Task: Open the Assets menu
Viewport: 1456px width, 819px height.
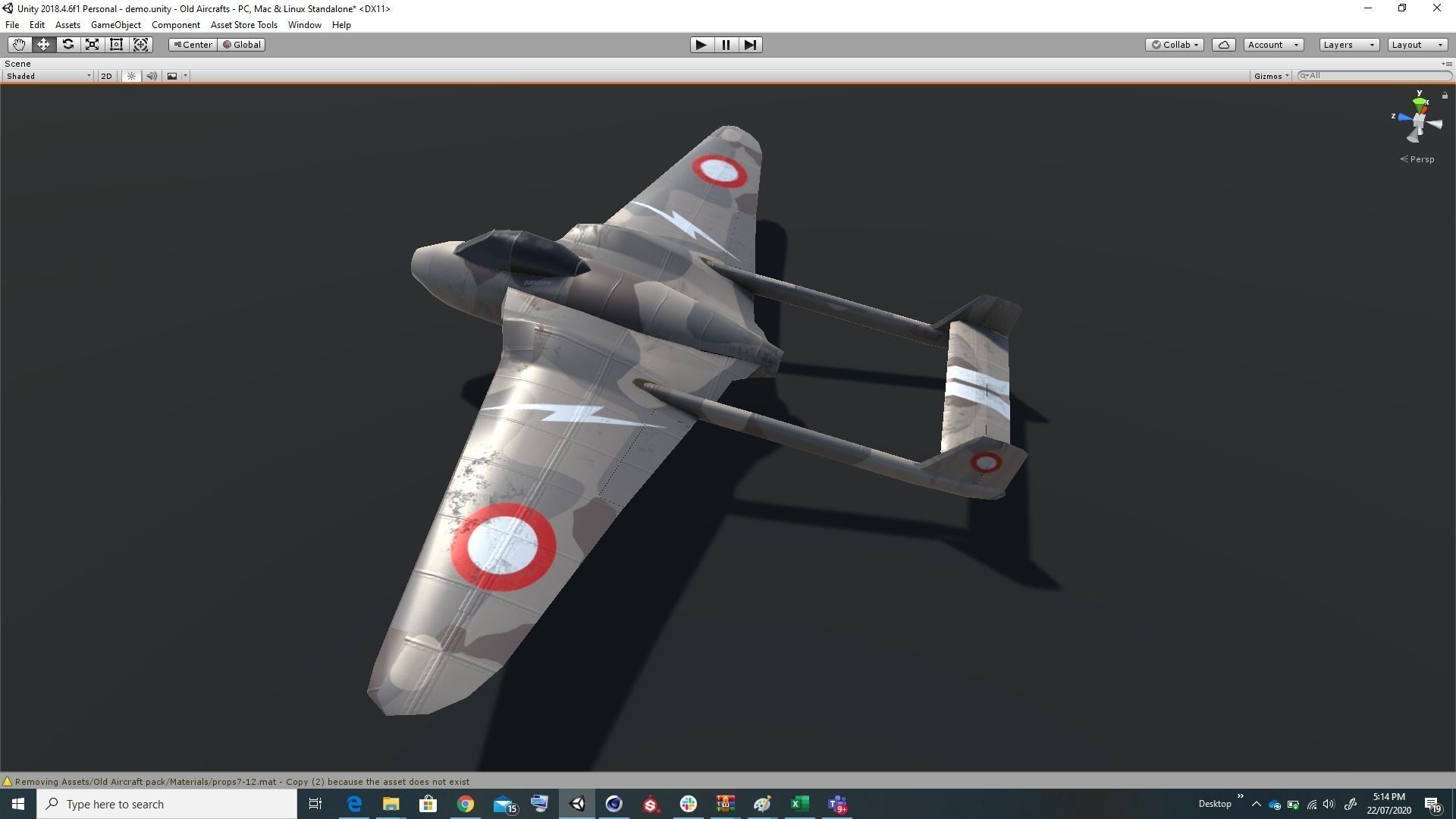Action: coord(67,25)
